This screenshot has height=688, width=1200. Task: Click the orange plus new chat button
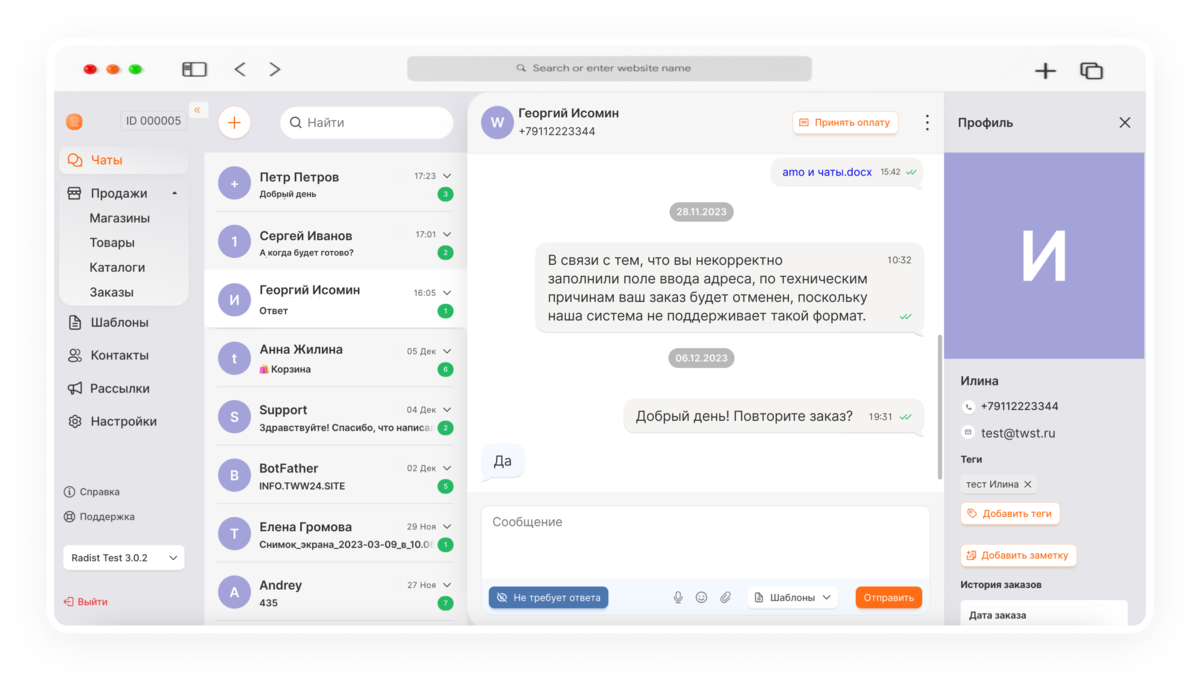[234, 123]
